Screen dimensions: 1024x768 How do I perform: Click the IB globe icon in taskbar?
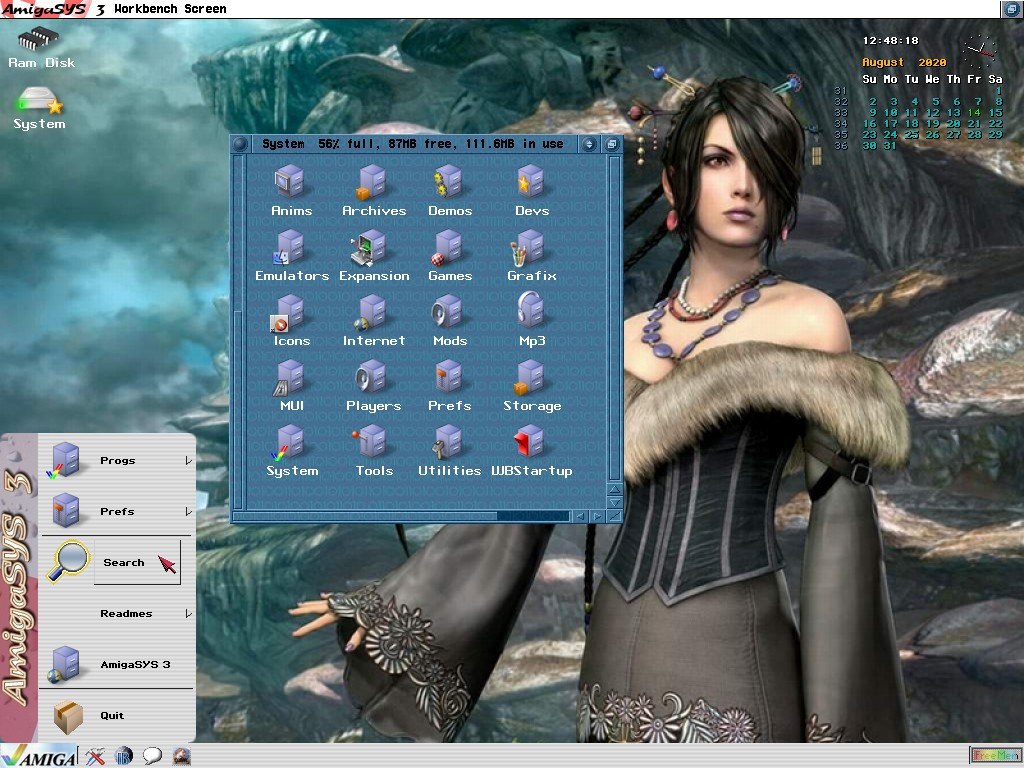pyautogui.click(x=123, y=756)
